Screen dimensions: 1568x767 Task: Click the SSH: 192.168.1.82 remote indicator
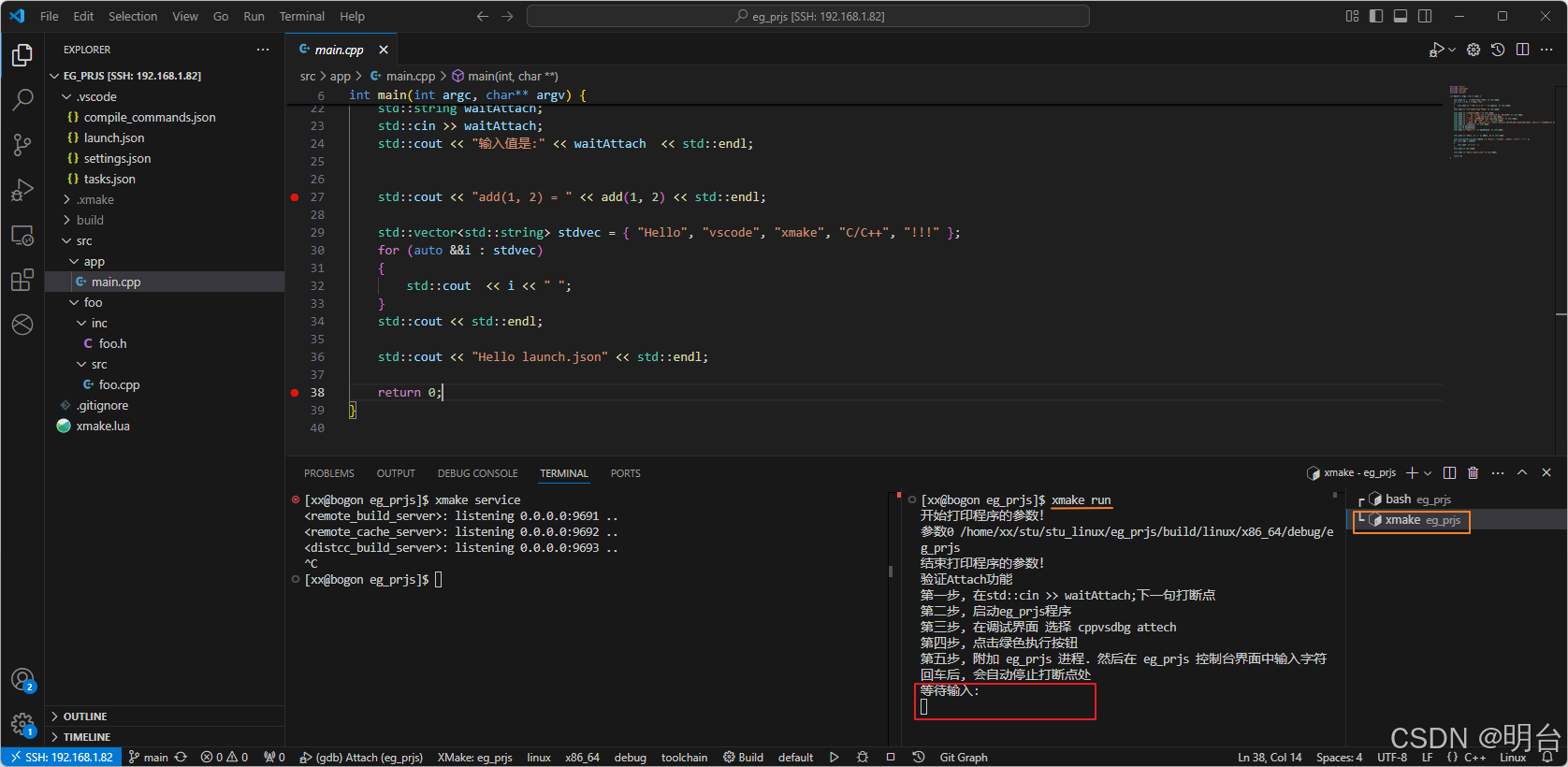[x=62, y=758]
